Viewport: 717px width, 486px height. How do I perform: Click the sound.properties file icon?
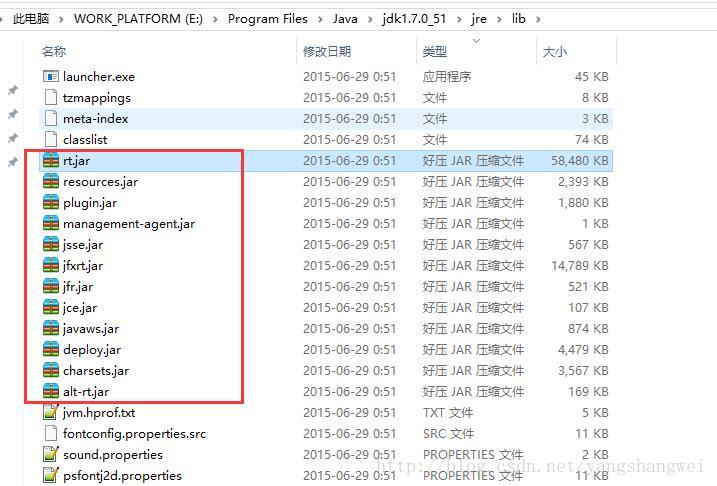click(x=51, y=454)
